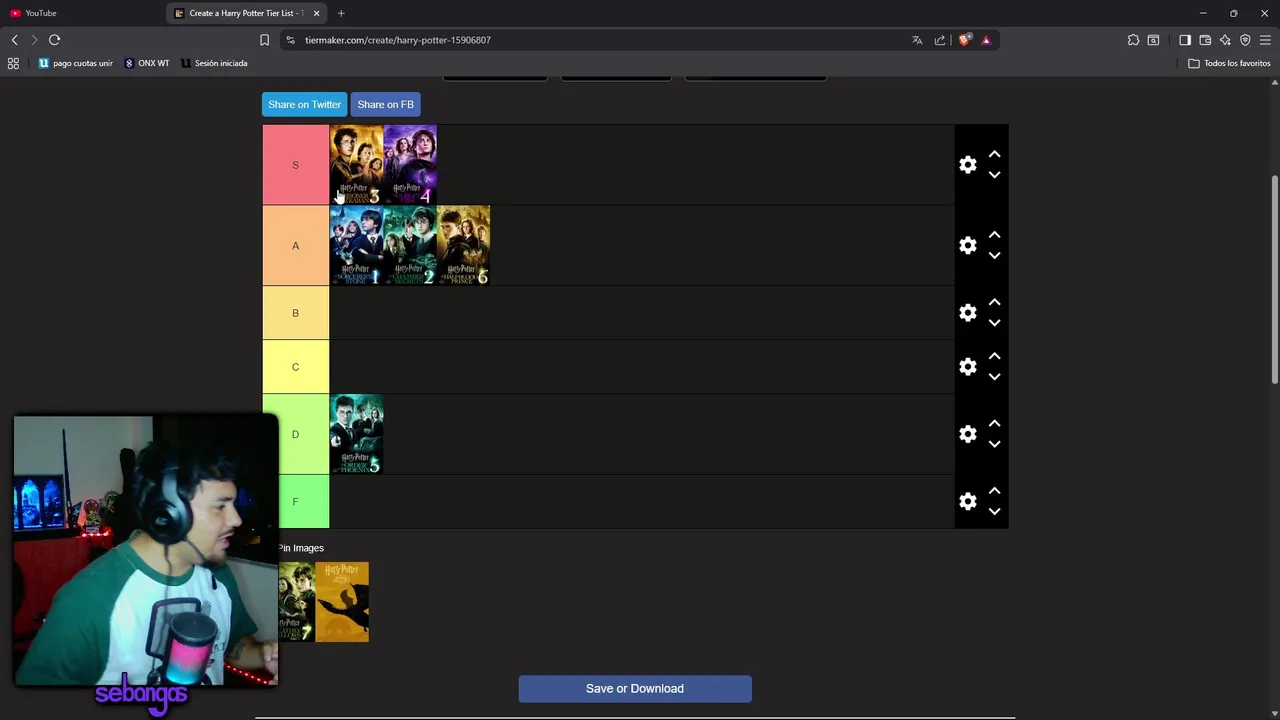Open the apps grid in bookmarks bar
The height and width of the screenshot is (720, 1280).
pos(13,63)
